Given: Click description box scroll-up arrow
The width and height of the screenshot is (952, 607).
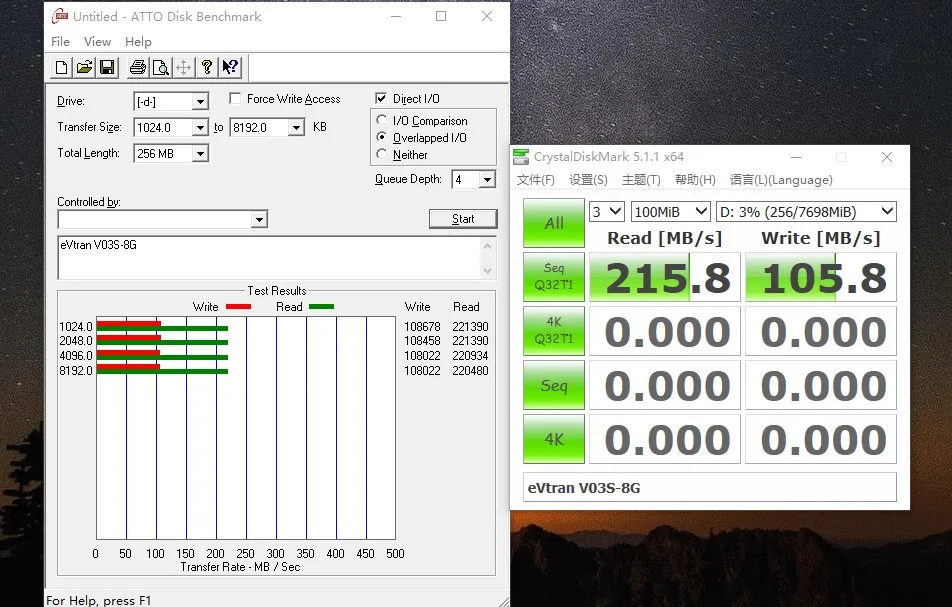Looking at the screenshot, I should [x=488, y=246].
